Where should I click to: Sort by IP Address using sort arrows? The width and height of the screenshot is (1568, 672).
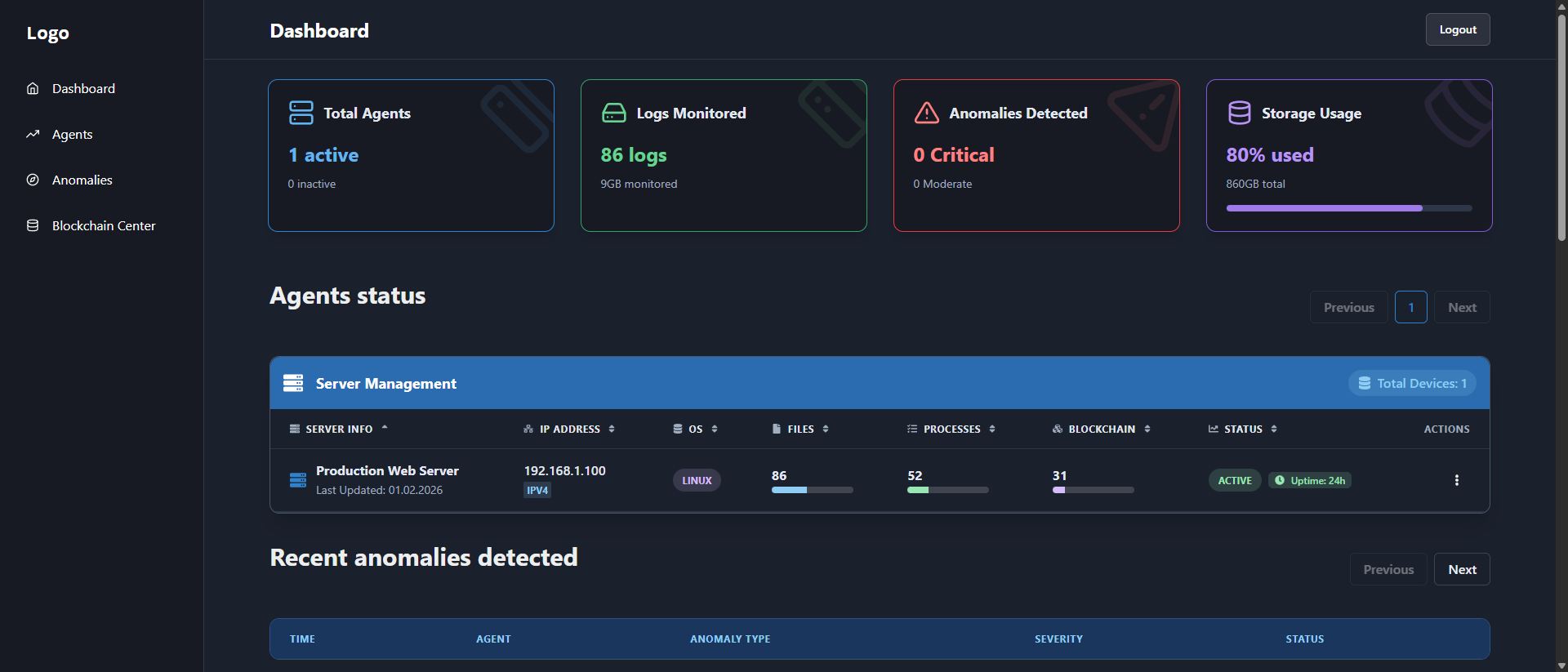point(612,429)
